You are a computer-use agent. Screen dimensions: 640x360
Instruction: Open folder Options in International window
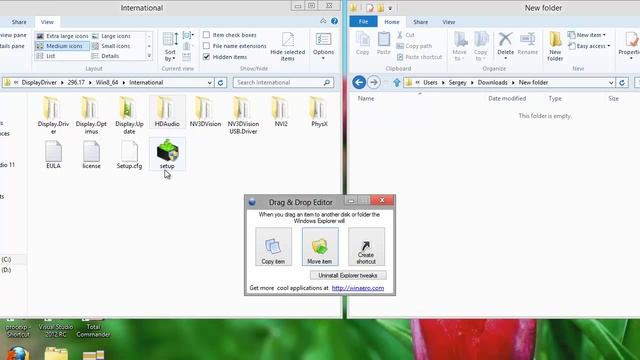pyautogui.click(x=323, y=46)
